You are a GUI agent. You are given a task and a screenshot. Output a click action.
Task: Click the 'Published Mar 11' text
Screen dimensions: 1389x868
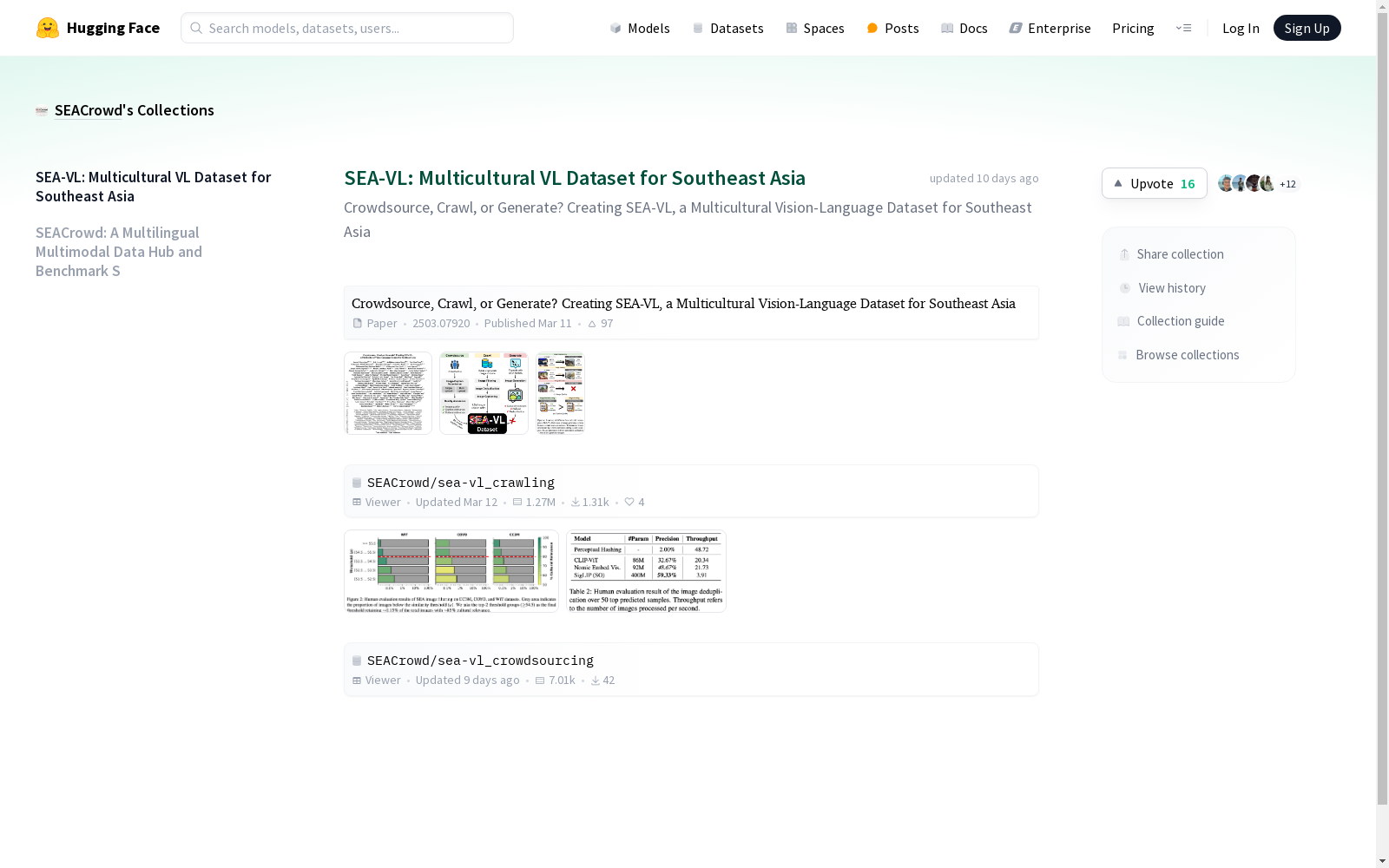click(x=528, y=323)
